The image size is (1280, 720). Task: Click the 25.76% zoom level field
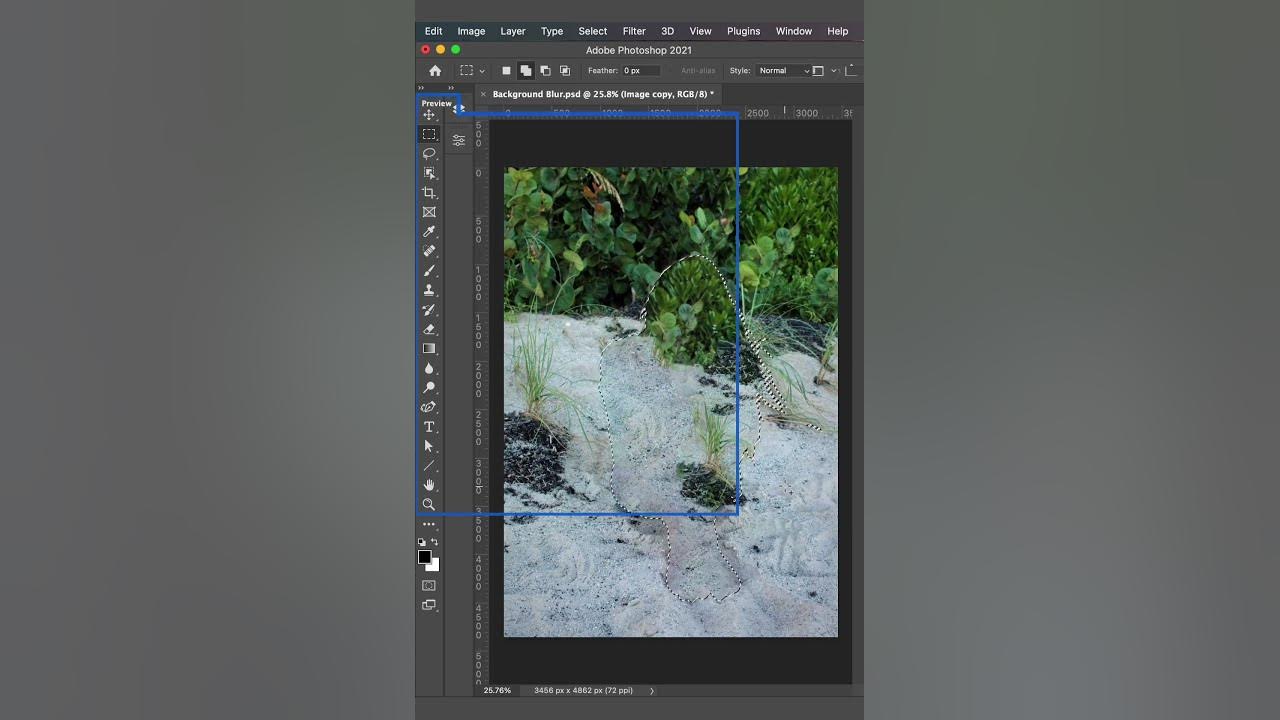497,691
